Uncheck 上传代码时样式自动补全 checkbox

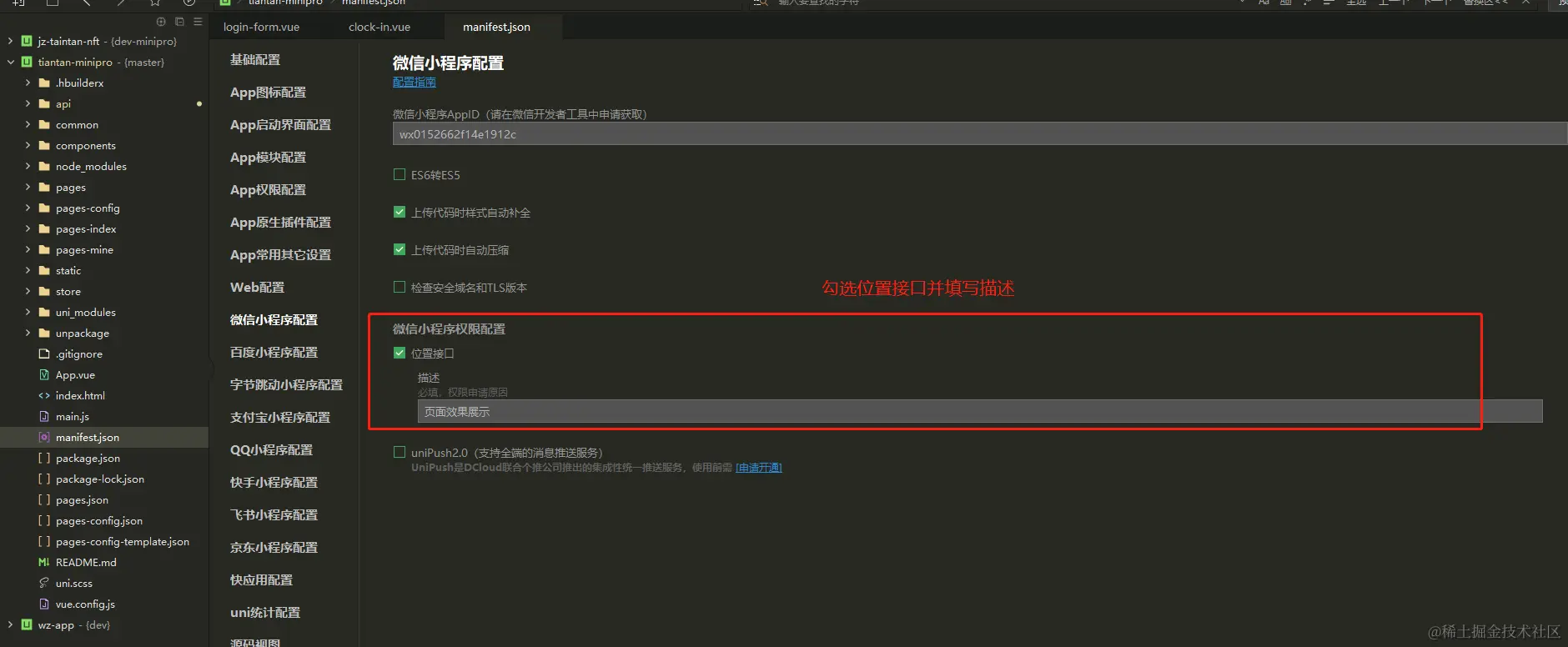400,212
